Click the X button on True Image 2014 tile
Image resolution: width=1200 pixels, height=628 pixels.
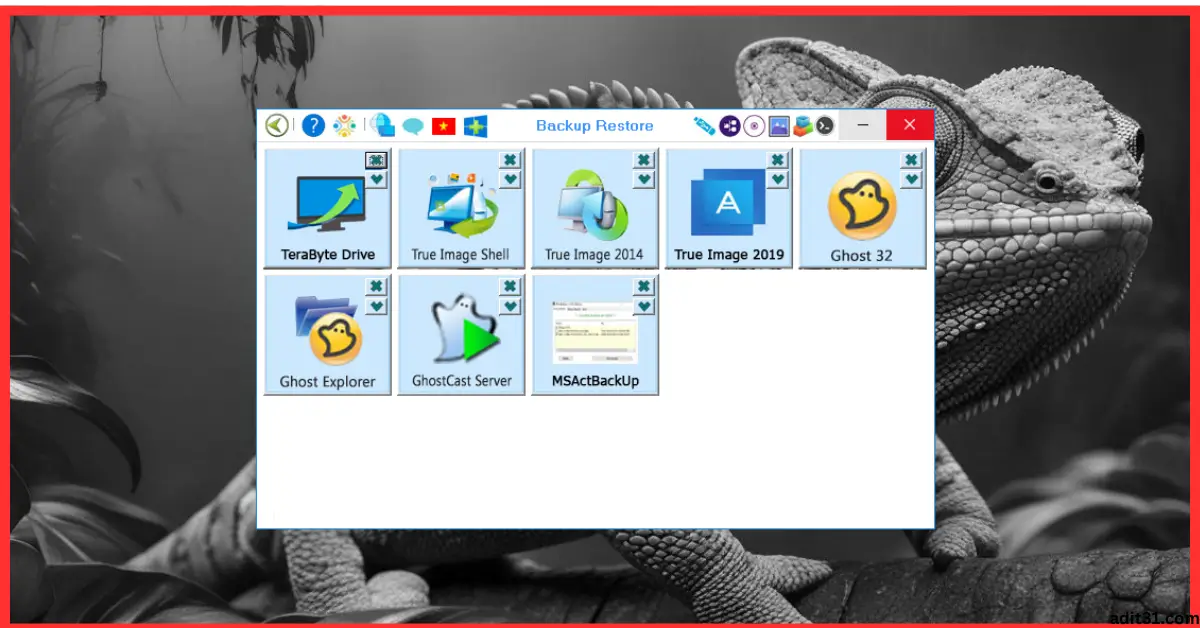click(x=644, y=160)
